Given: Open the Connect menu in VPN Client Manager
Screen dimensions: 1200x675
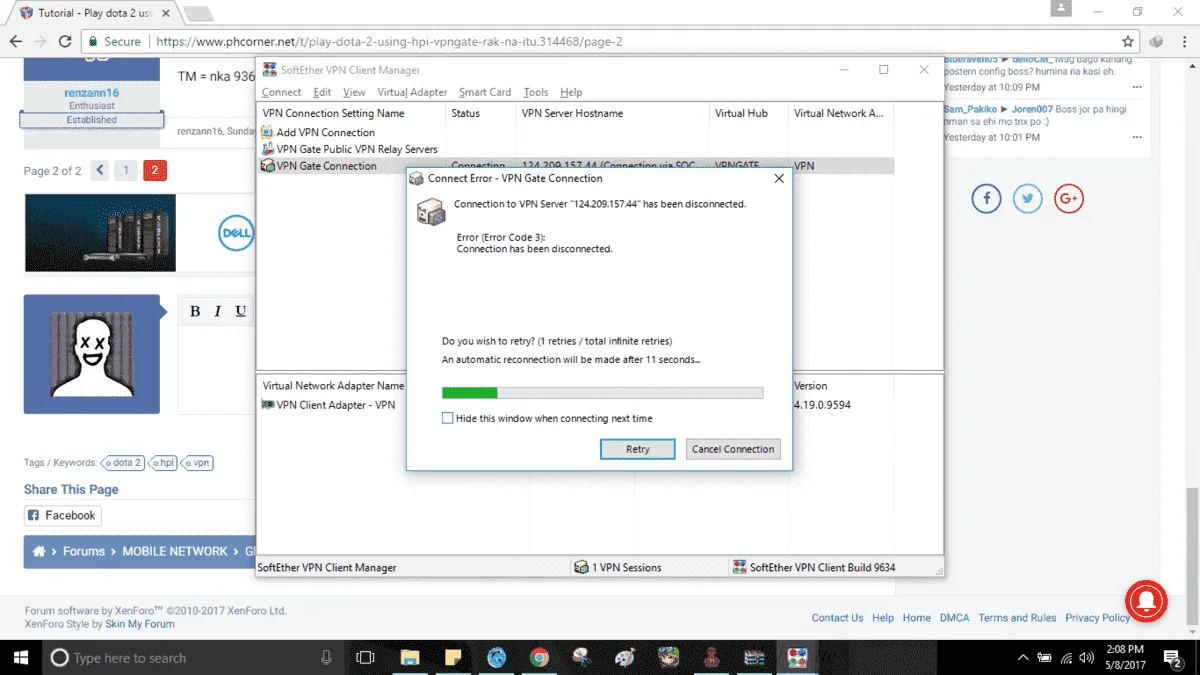Looking at the screenshot, I should 281,92.
